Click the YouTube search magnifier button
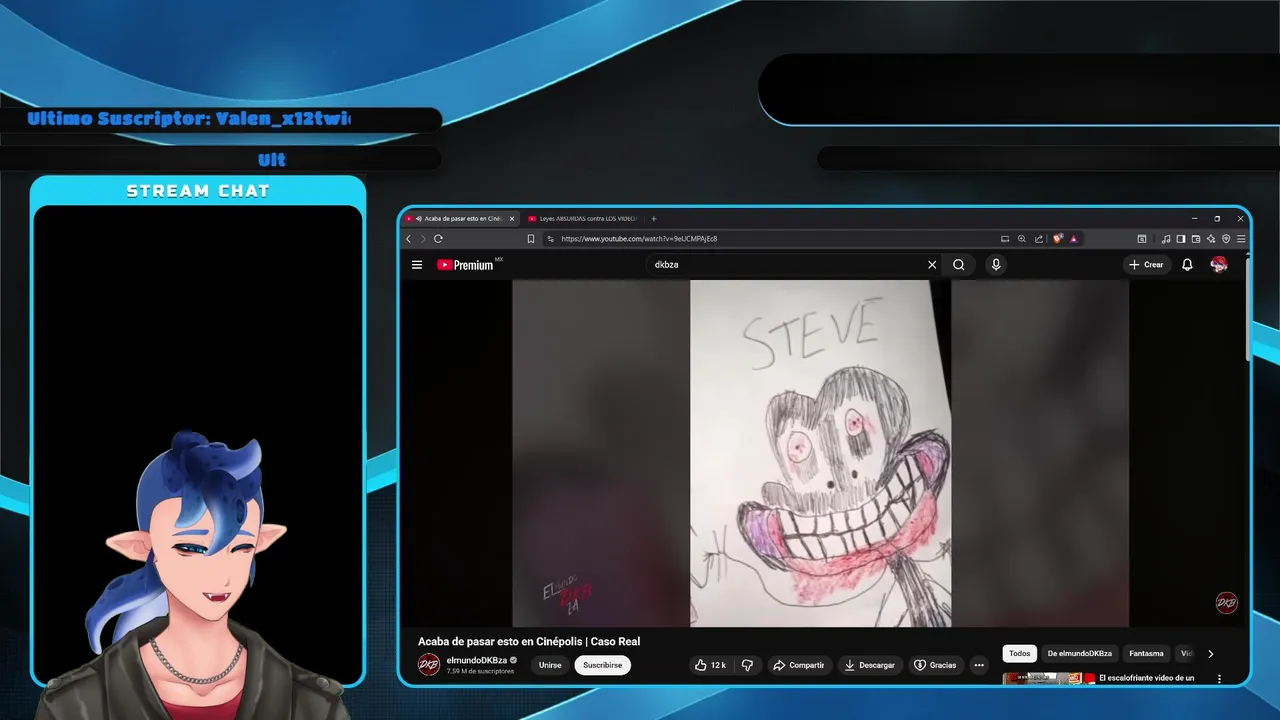Viewport: 1280px width, 720px height. [x=959, y=265]
